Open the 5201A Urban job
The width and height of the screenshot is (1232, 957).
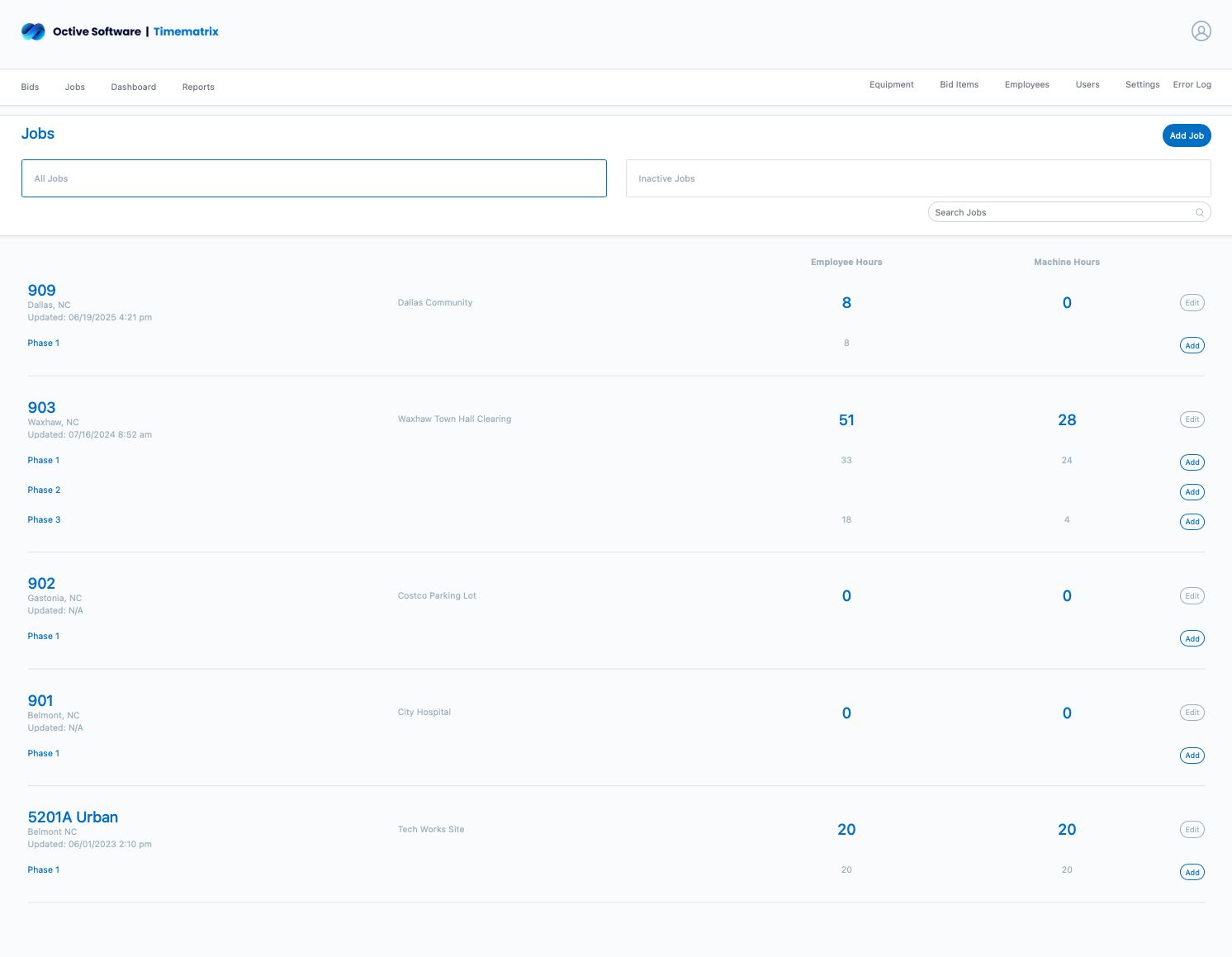pos(73,817)
